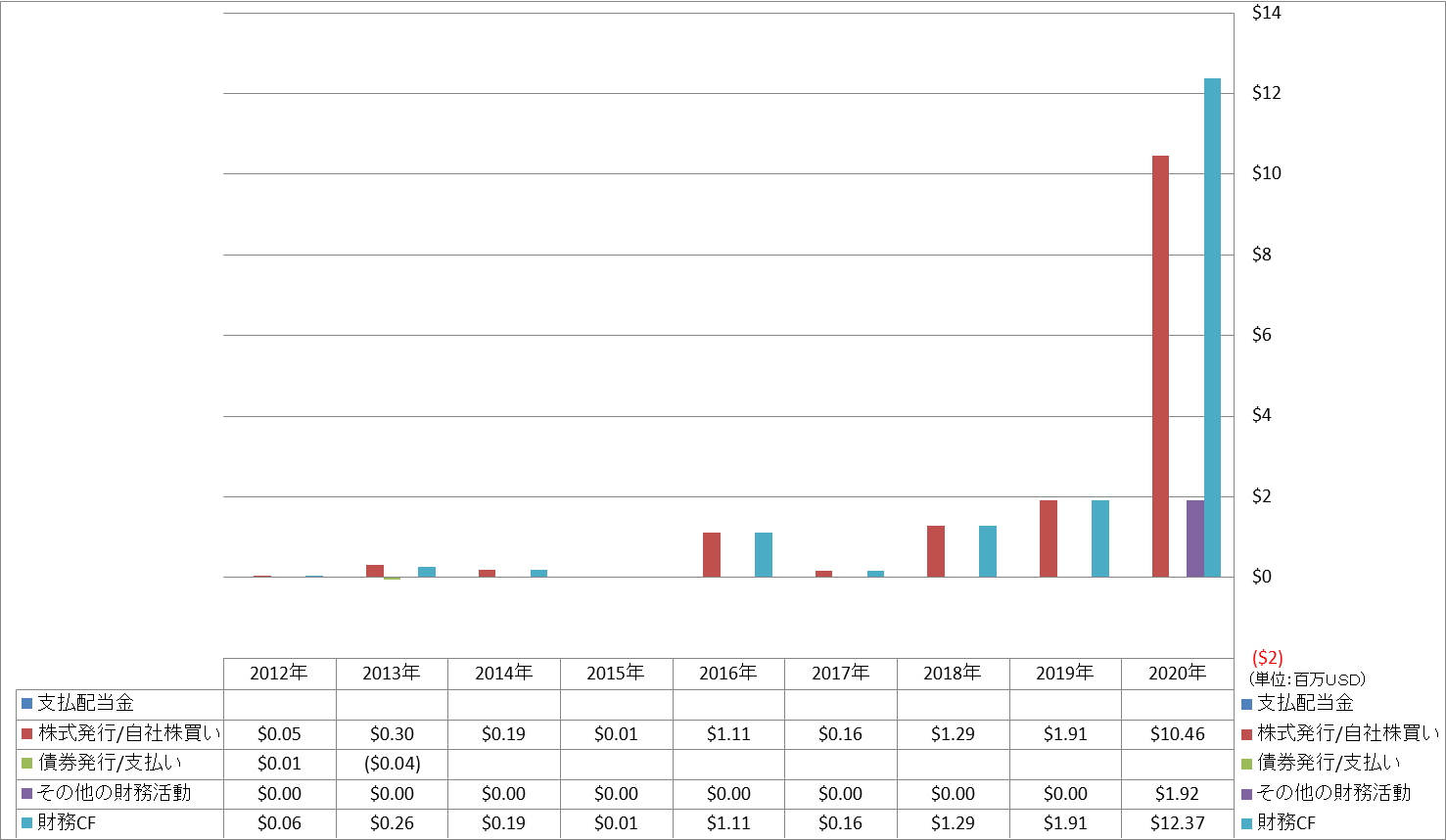The height and width of the screenshot is (840, 1446).
Task: Select the purple 2020 その他の財務活動 bar
Action: [1195, 538]
